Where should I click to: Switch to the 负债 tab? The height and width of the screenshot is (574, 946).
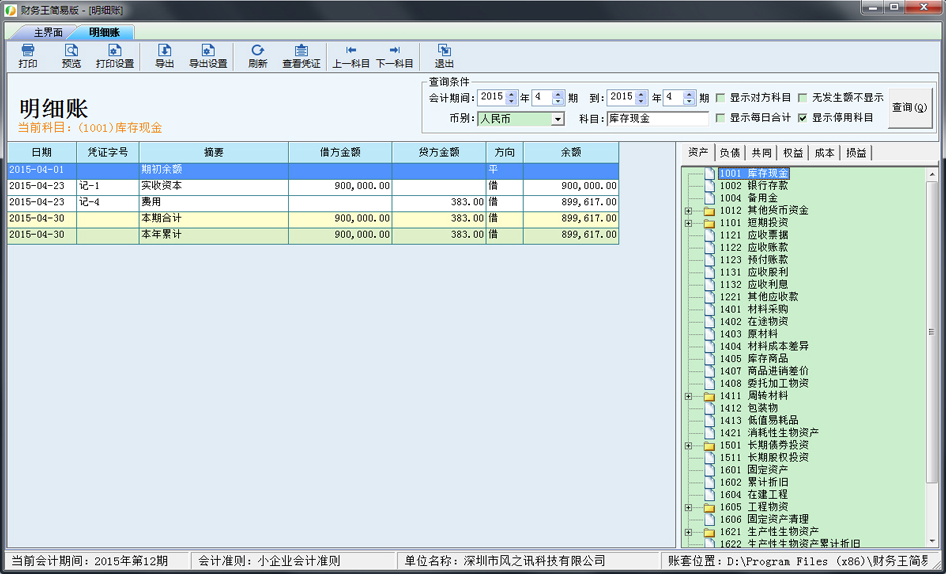pyautogui.click(x=729, y=153)
